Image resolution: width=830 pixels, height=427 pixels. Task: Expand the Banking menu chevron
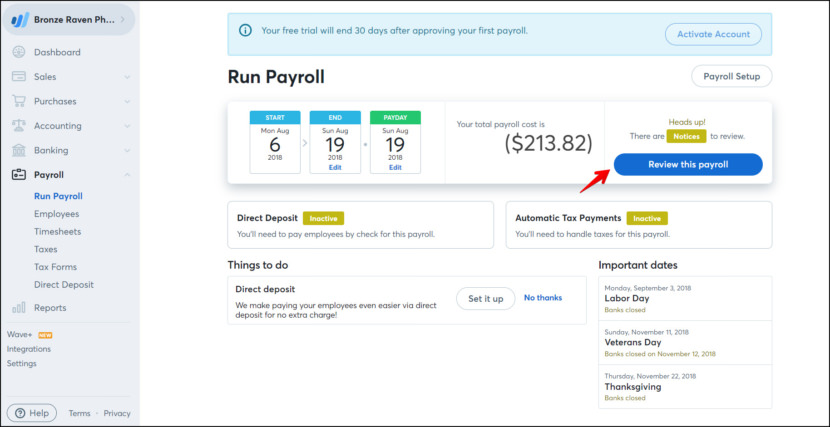point(127,151)
